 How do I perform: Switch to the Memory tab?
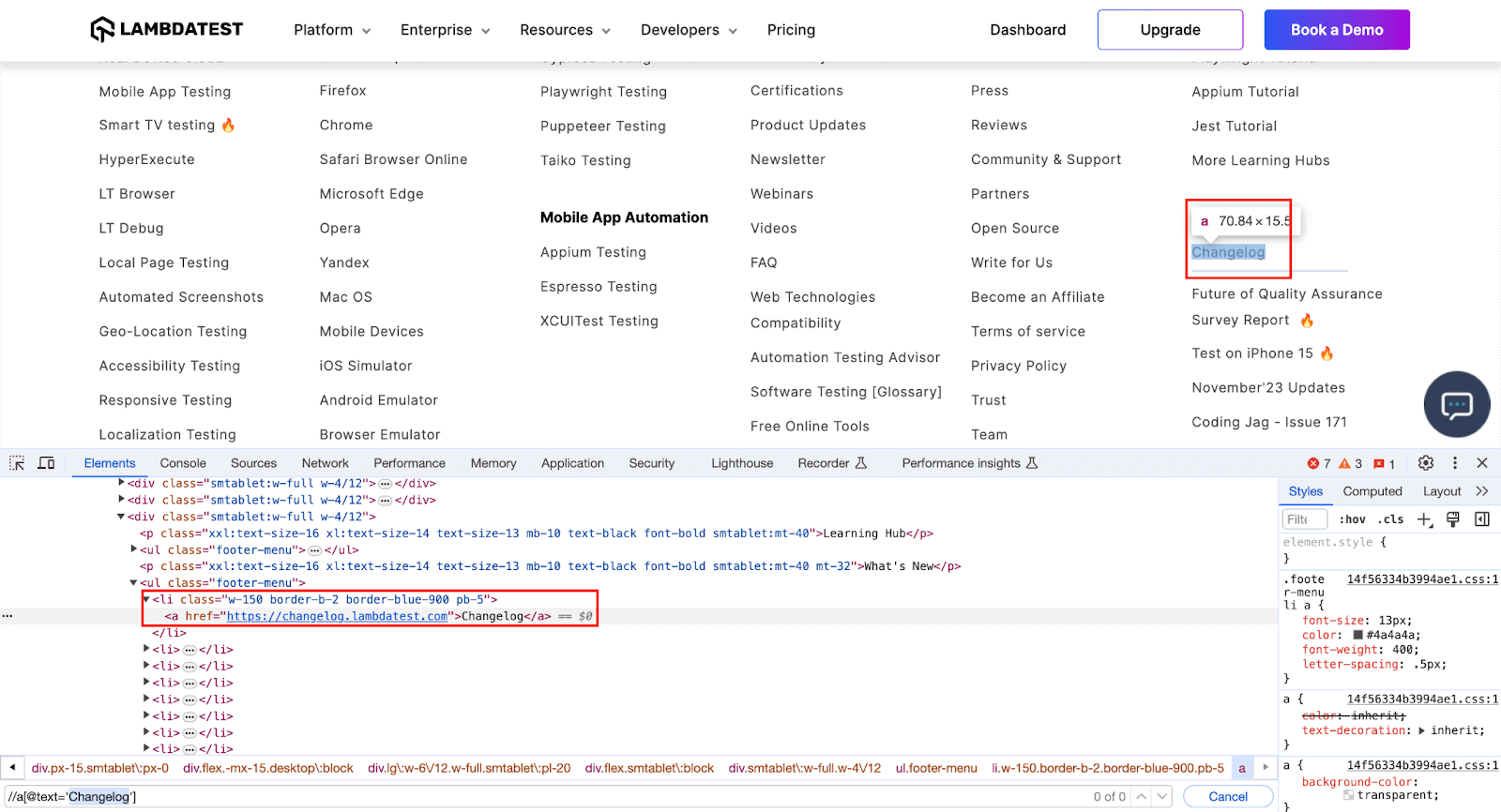[x=493, y=463]
